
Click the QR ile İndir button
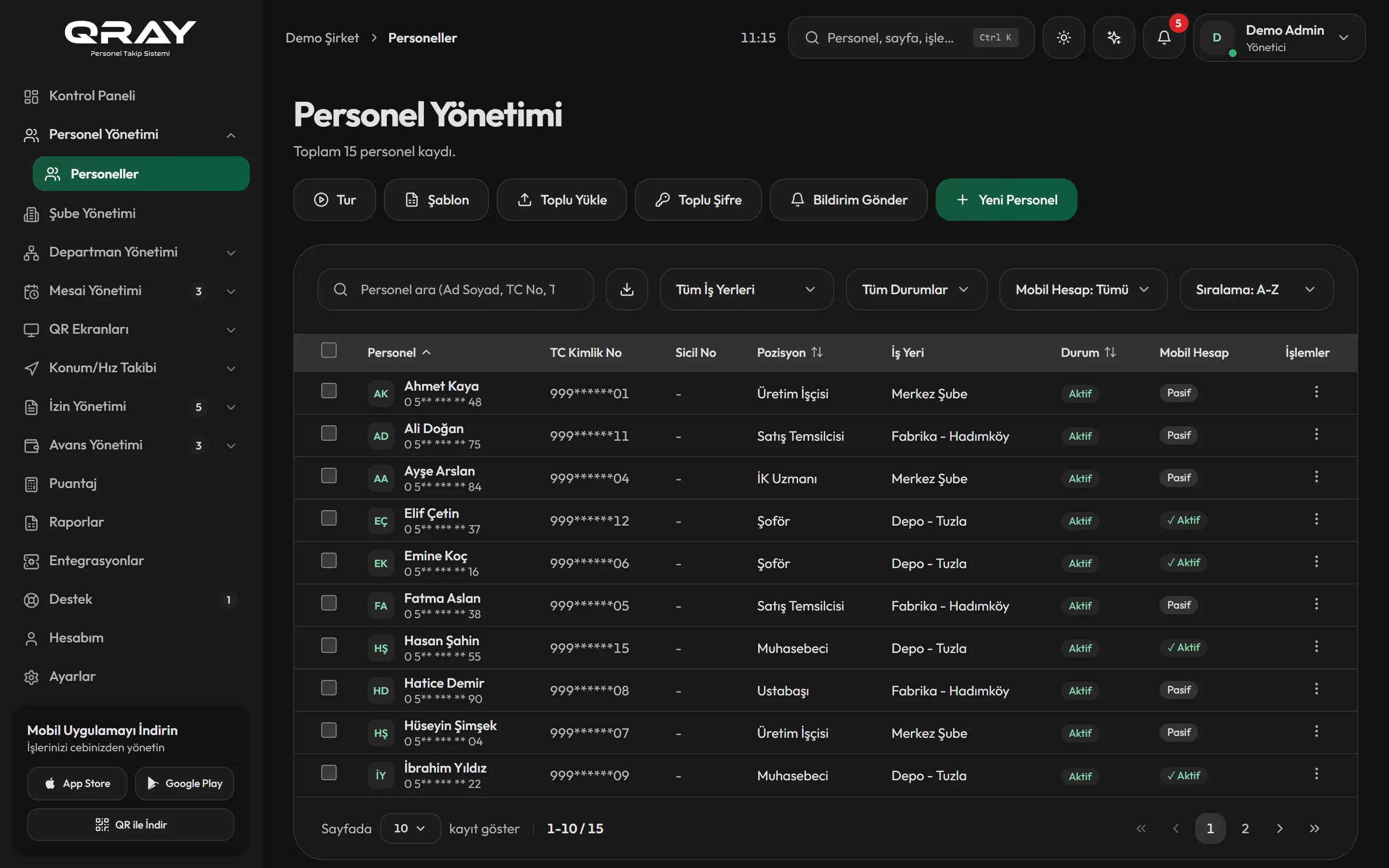point(131,825)
